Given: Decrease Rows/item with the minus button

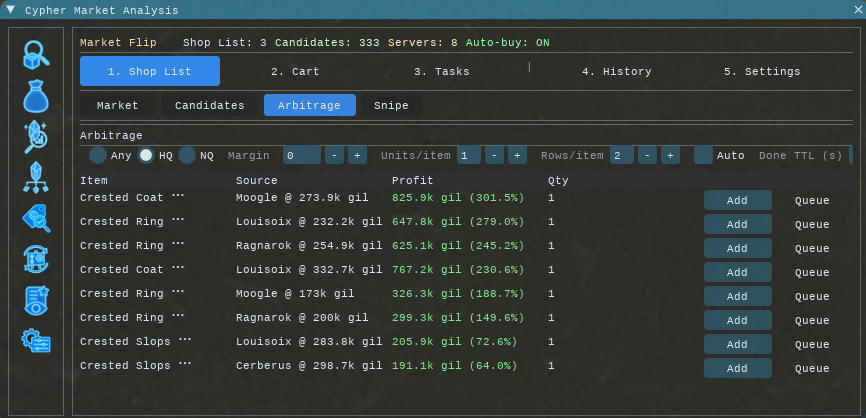Looking at the screenshot, I should point(646,155).
